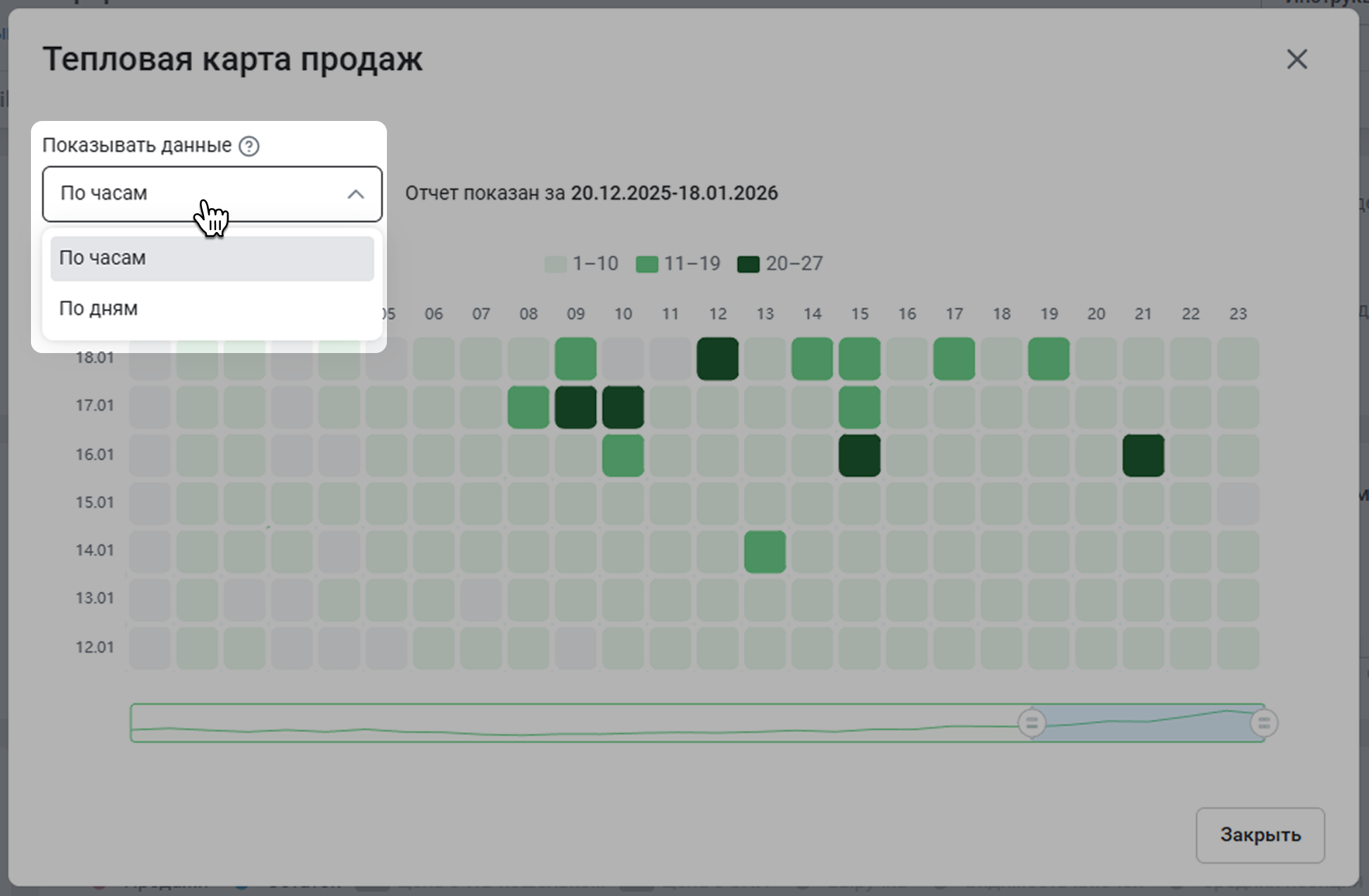
Task: Toggle the 1–10 legend item
Action: [582, 264]
